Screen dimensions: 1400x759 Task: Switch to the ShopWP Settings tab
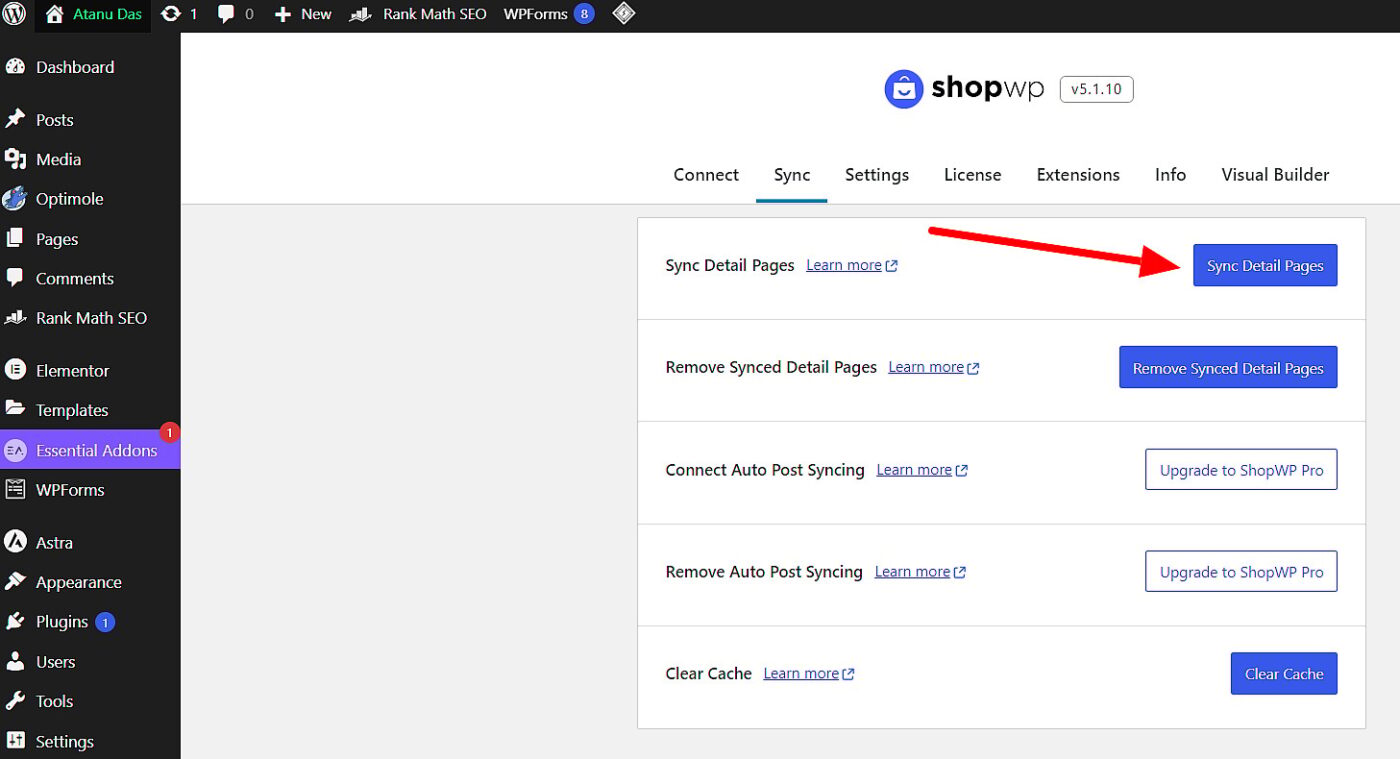(877, 174)
